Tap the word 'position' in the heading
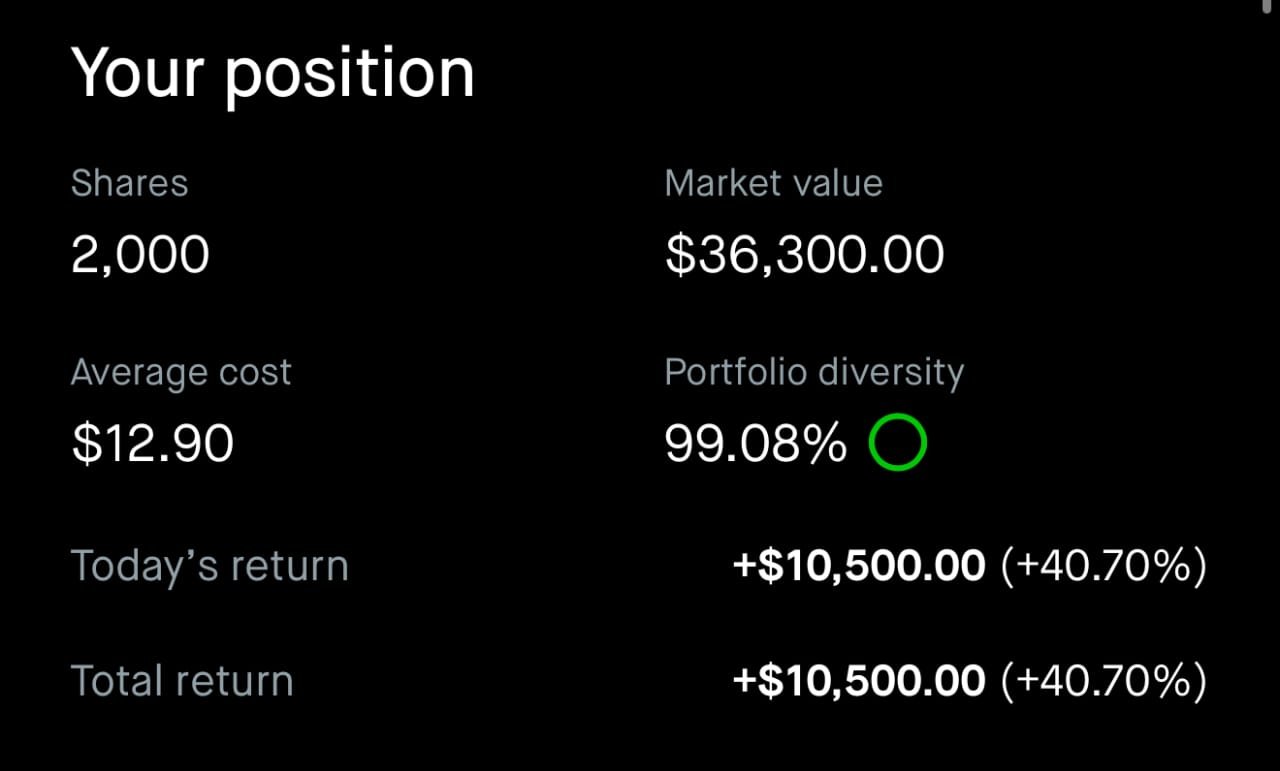Screen dimensions: 1280x771 coord(349,76)
